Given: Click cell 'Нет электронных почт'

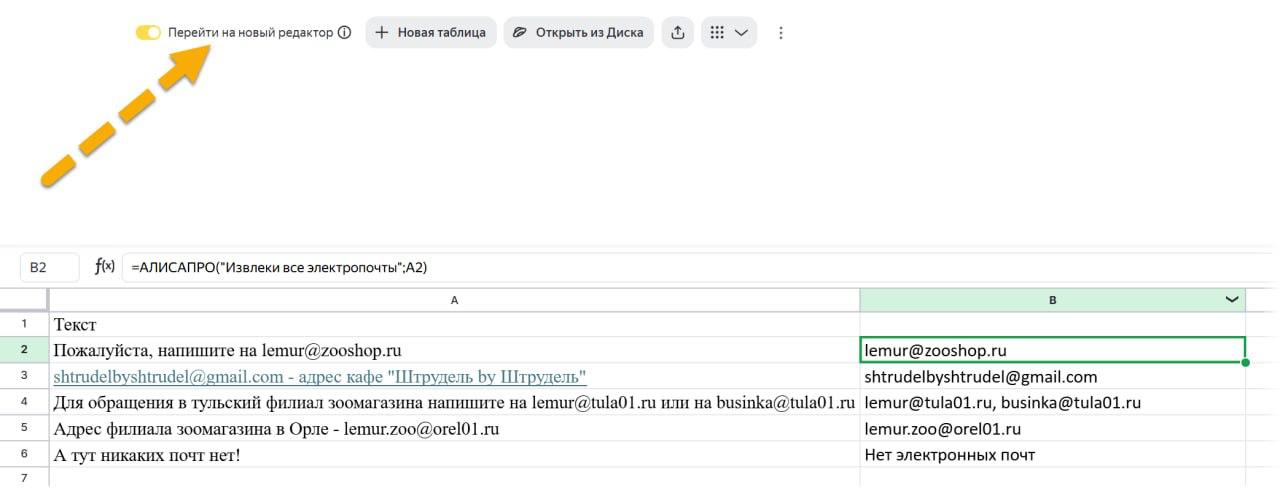Looking at the screenshot, I should coord(1052,454).
